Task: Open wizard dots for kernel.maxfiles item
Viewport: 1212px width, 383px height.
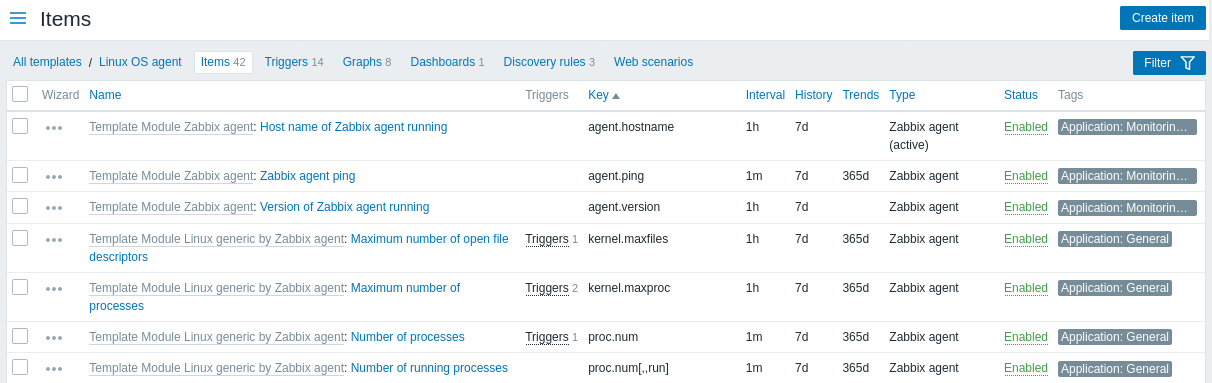Action: [x=54, y=240]
